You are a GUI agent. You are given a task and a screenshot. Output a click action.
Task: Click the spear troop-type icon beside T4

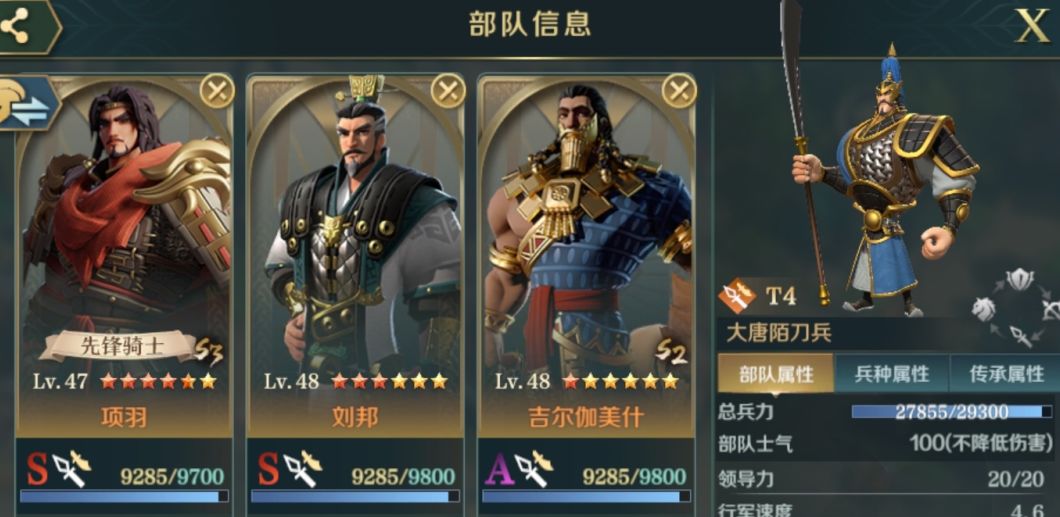(738, 295)
